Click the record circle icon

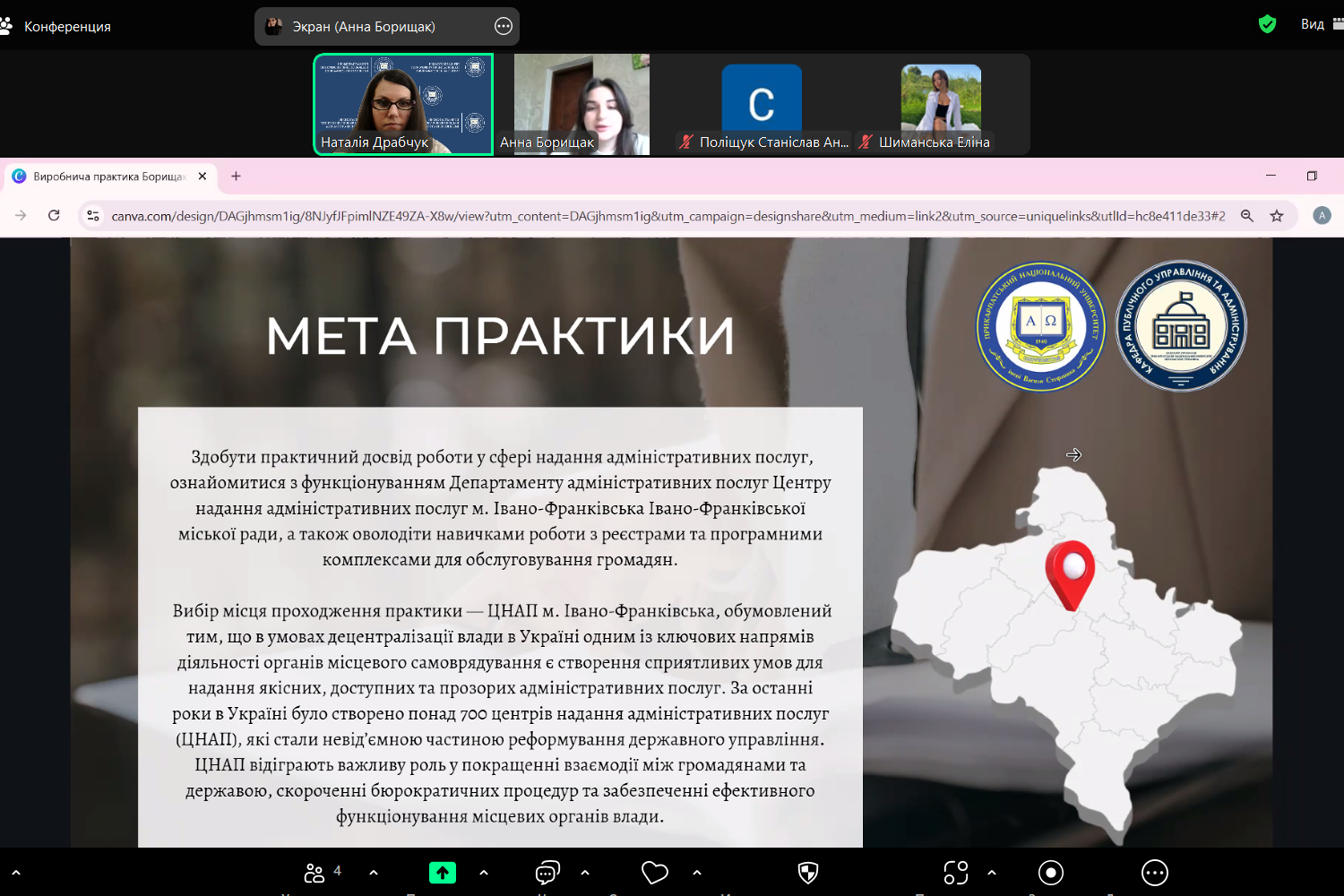coord(1050,873)
